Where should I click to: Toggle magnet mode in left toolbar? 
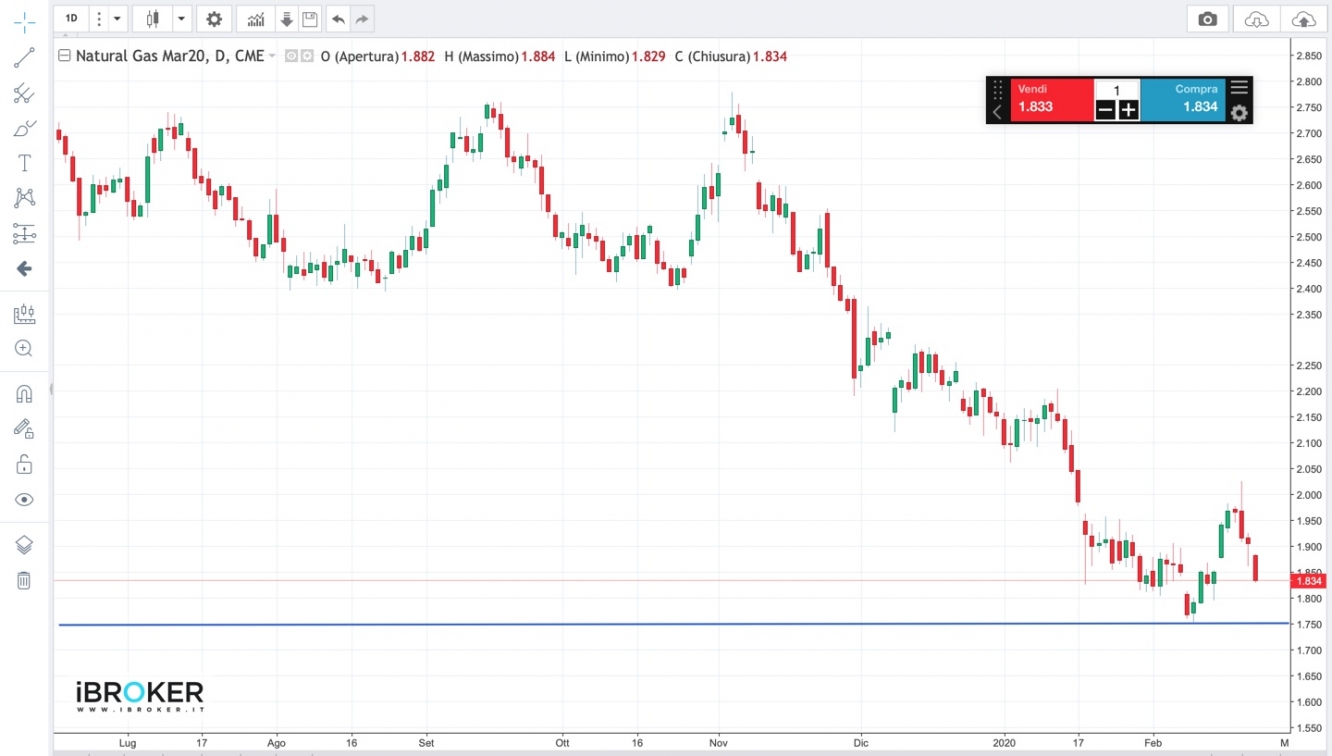click(24, 394)
